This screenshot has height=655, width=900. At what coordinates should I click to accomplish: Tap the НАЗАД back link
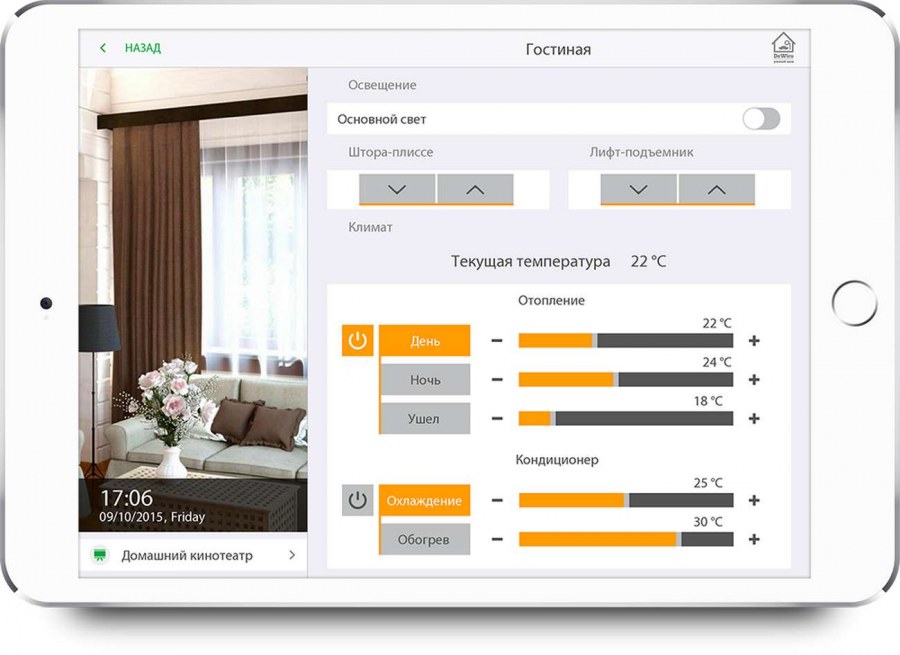142,48
